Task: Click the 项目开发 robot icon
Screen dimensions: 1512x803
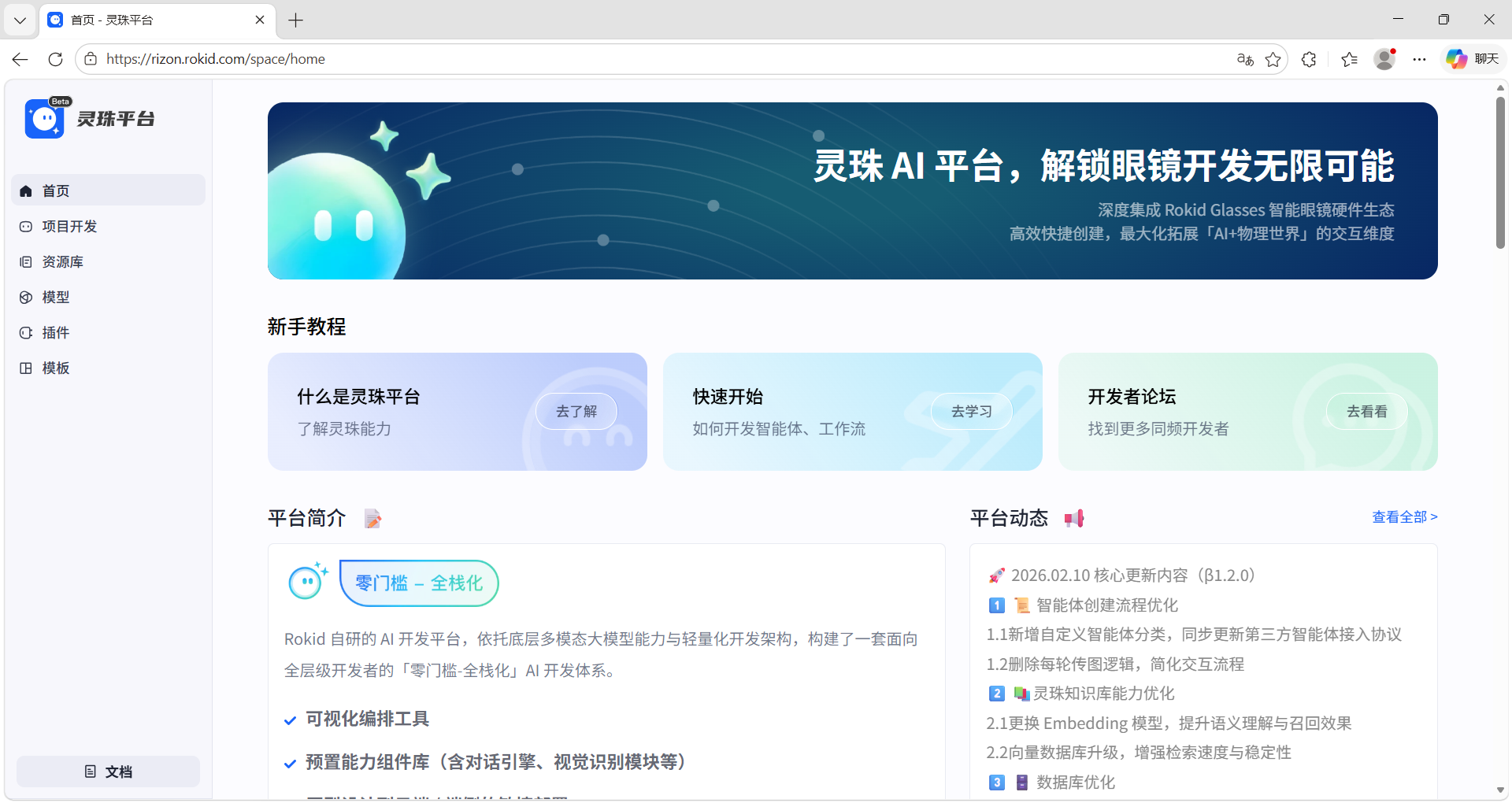Action: (26, 226)
